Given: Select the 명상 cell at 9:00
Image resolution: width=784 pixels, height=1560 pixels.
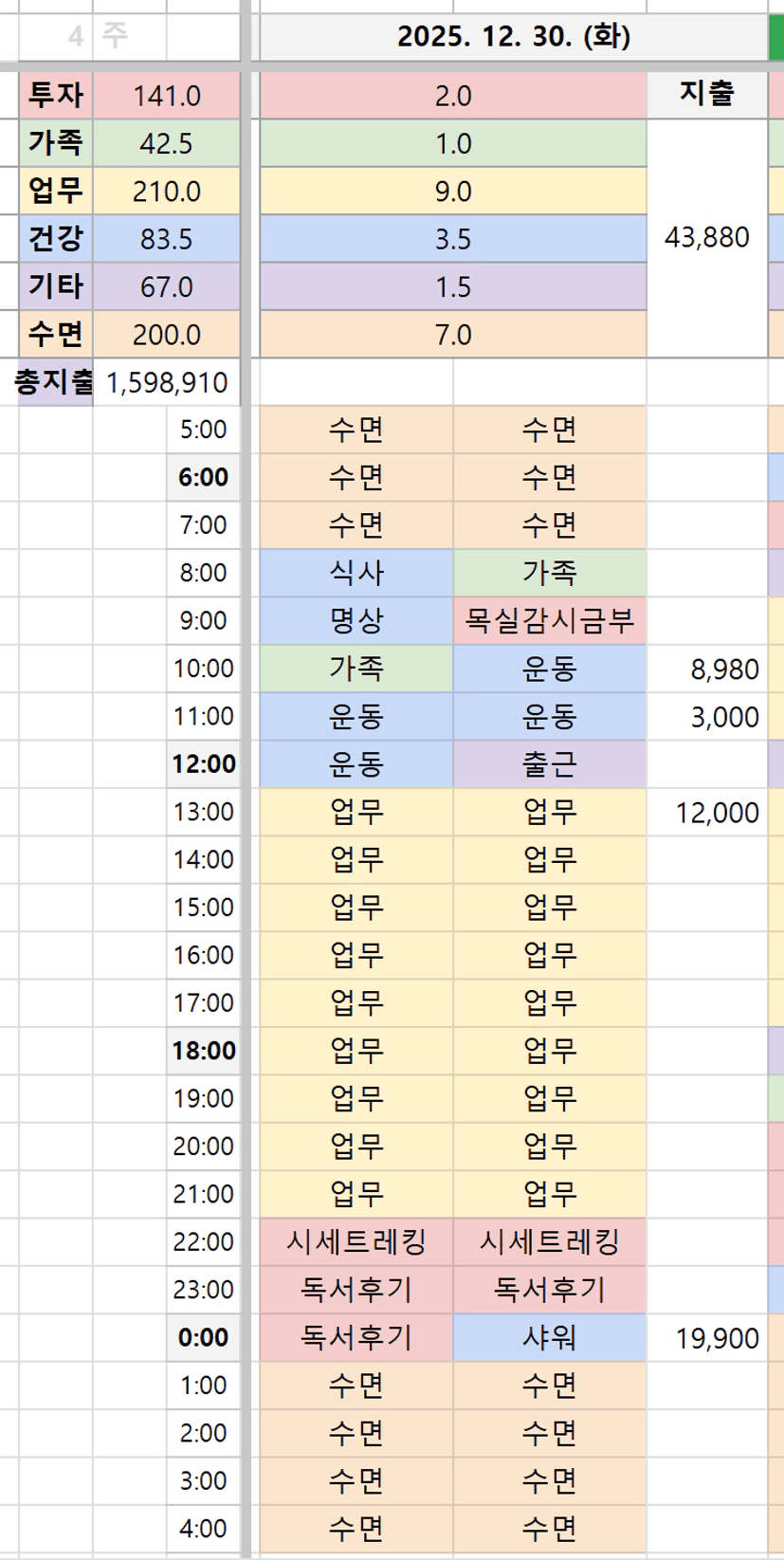Looking at the screenshot, I should click(356, 620).
